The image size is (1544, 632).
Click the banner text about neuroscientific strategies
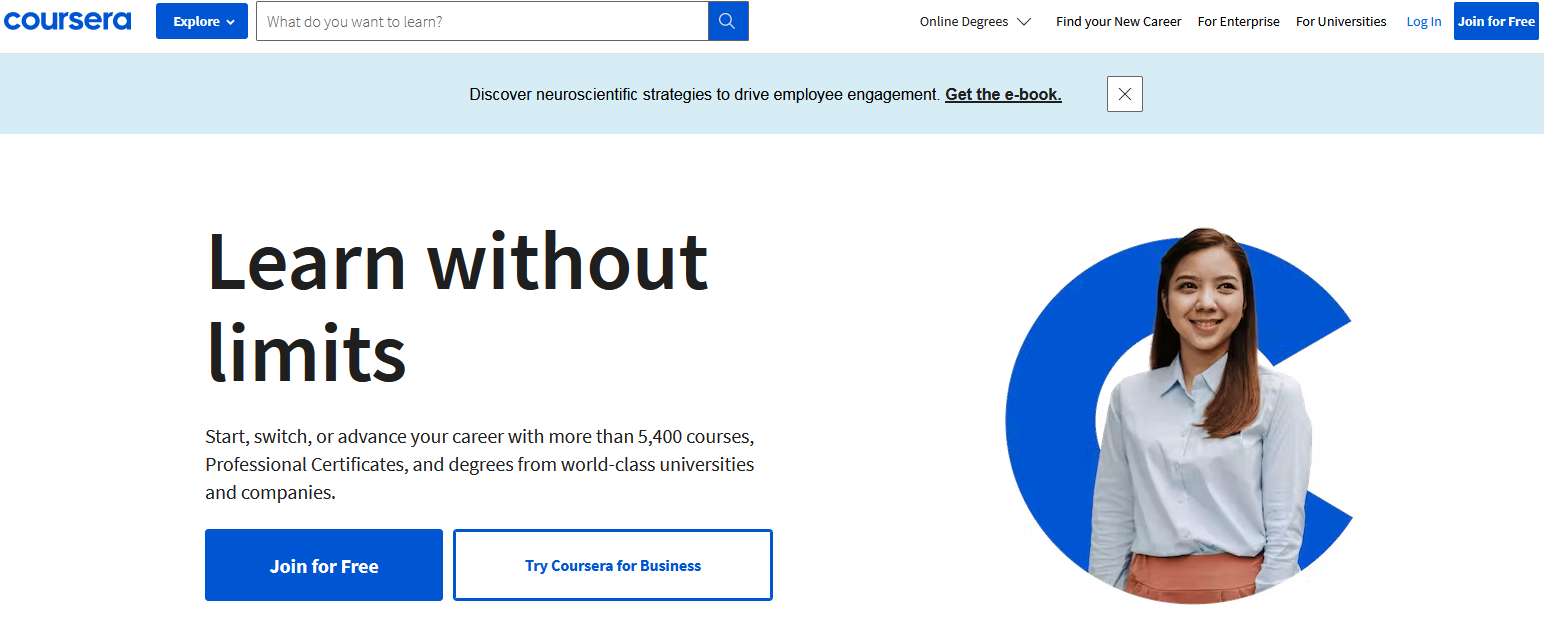[x=705, y=95]
